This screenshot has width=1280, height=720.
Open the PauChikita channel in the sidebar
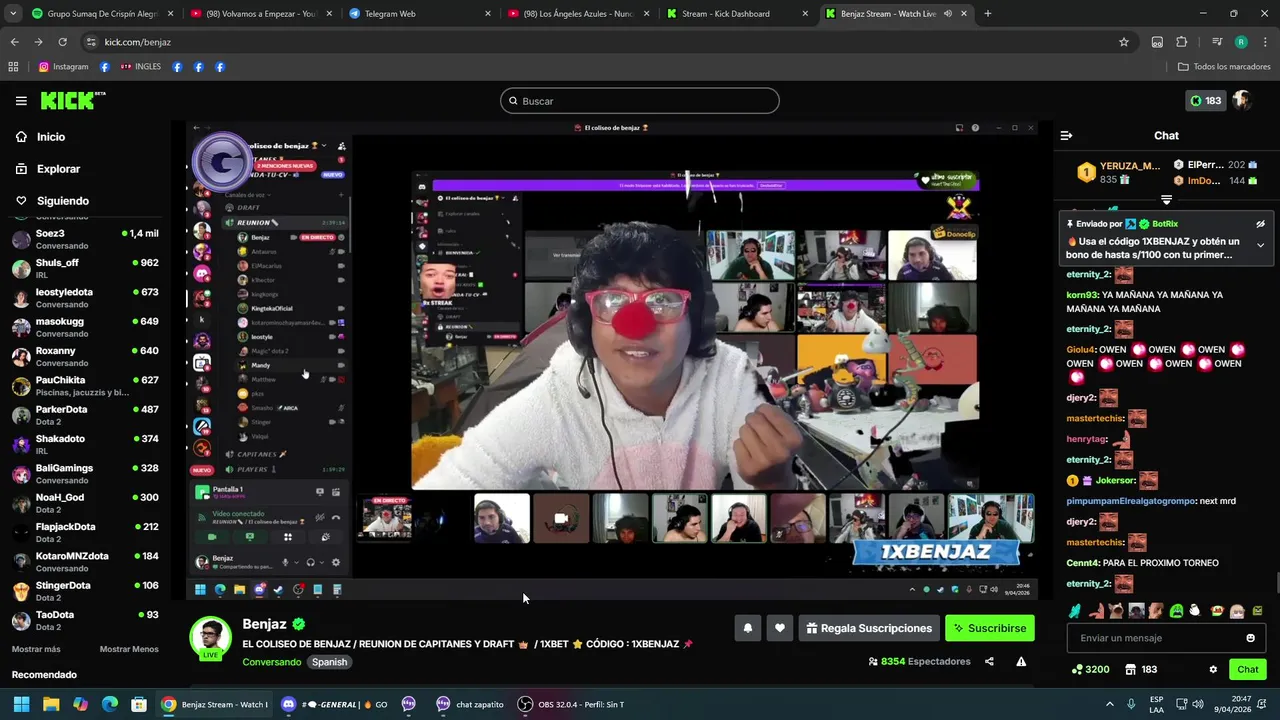coord(85,386)
